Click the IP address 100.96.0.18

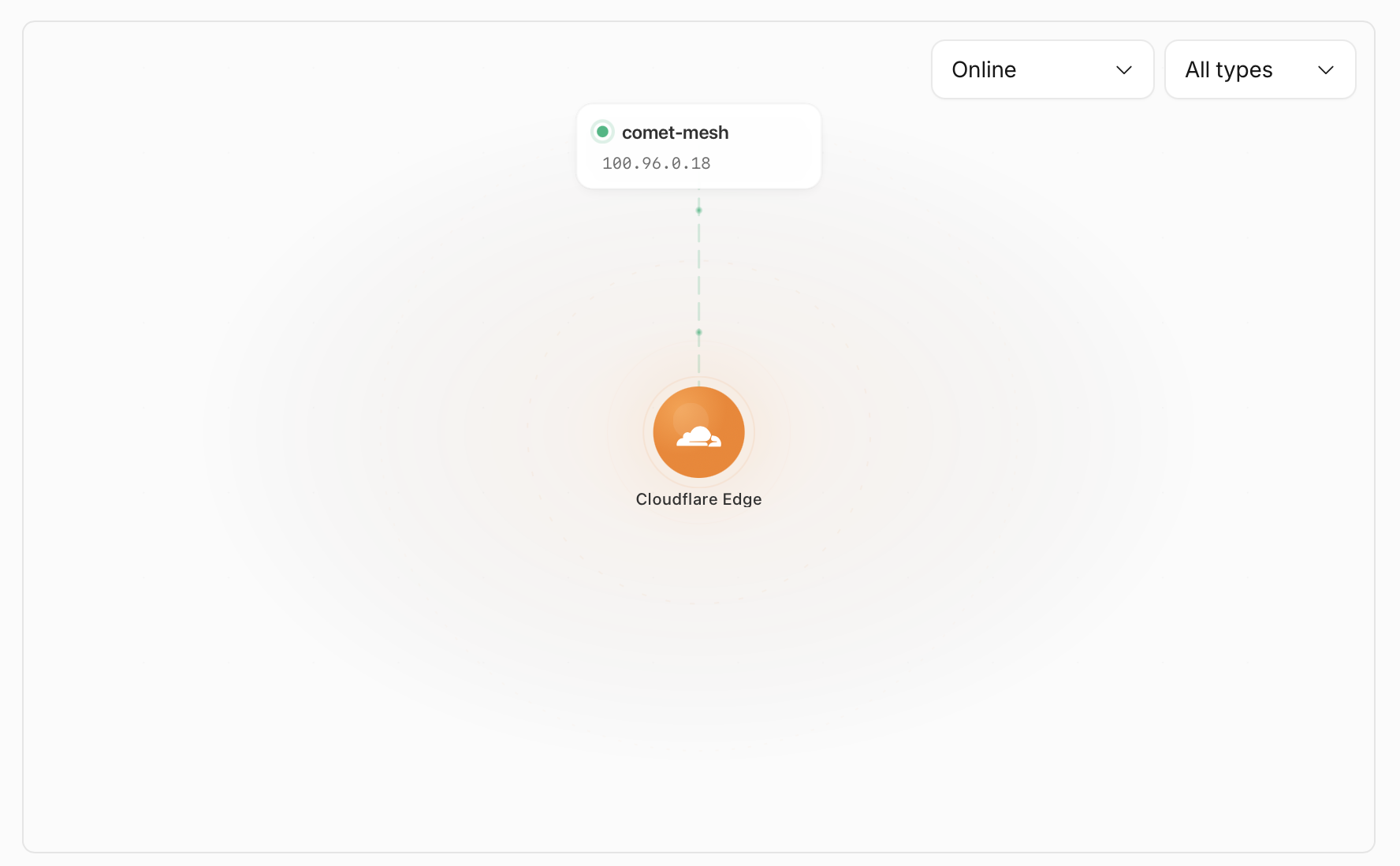pos(656,163)
